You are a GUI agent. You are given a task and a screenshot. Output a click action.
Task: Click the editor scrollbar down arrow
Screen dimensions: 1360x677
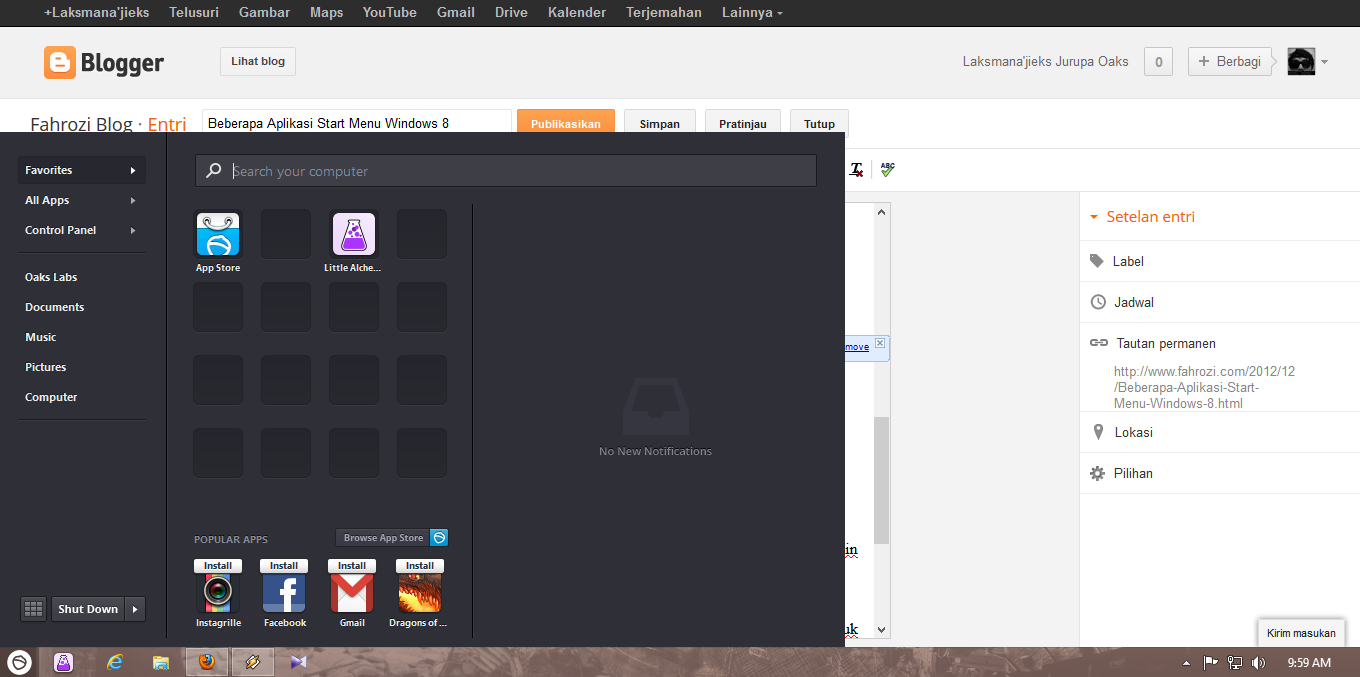(881, 630)
